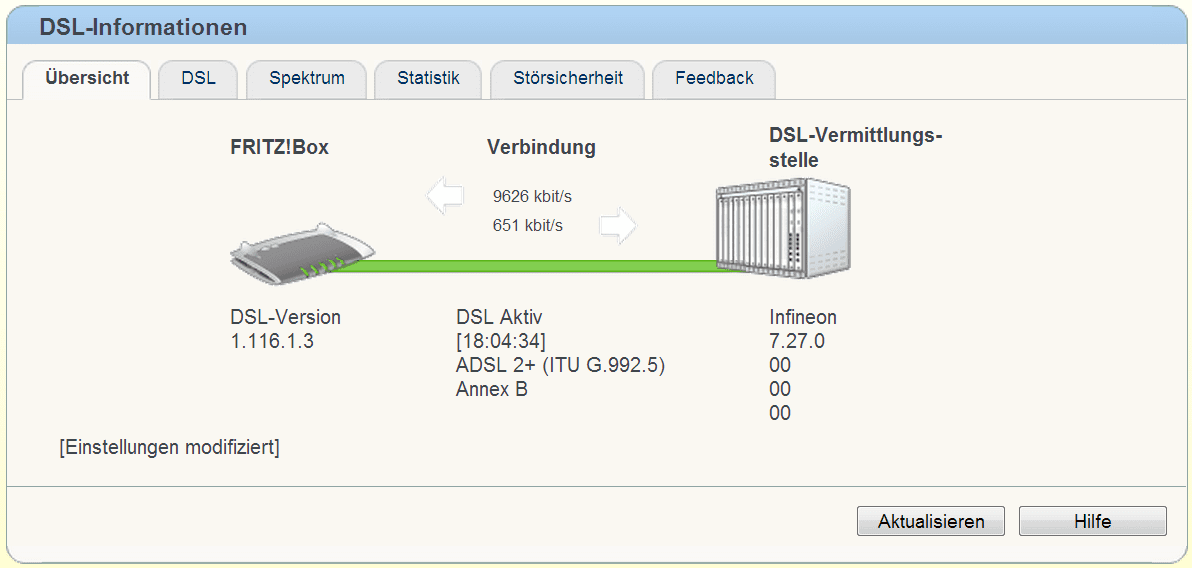Click the FRITZ!Box router image
1192x568 pixels.
tap(300, 260)
